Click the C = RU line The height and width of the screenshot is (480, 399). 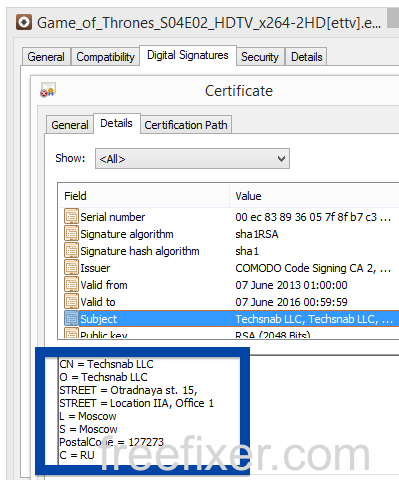pos(77,455)
